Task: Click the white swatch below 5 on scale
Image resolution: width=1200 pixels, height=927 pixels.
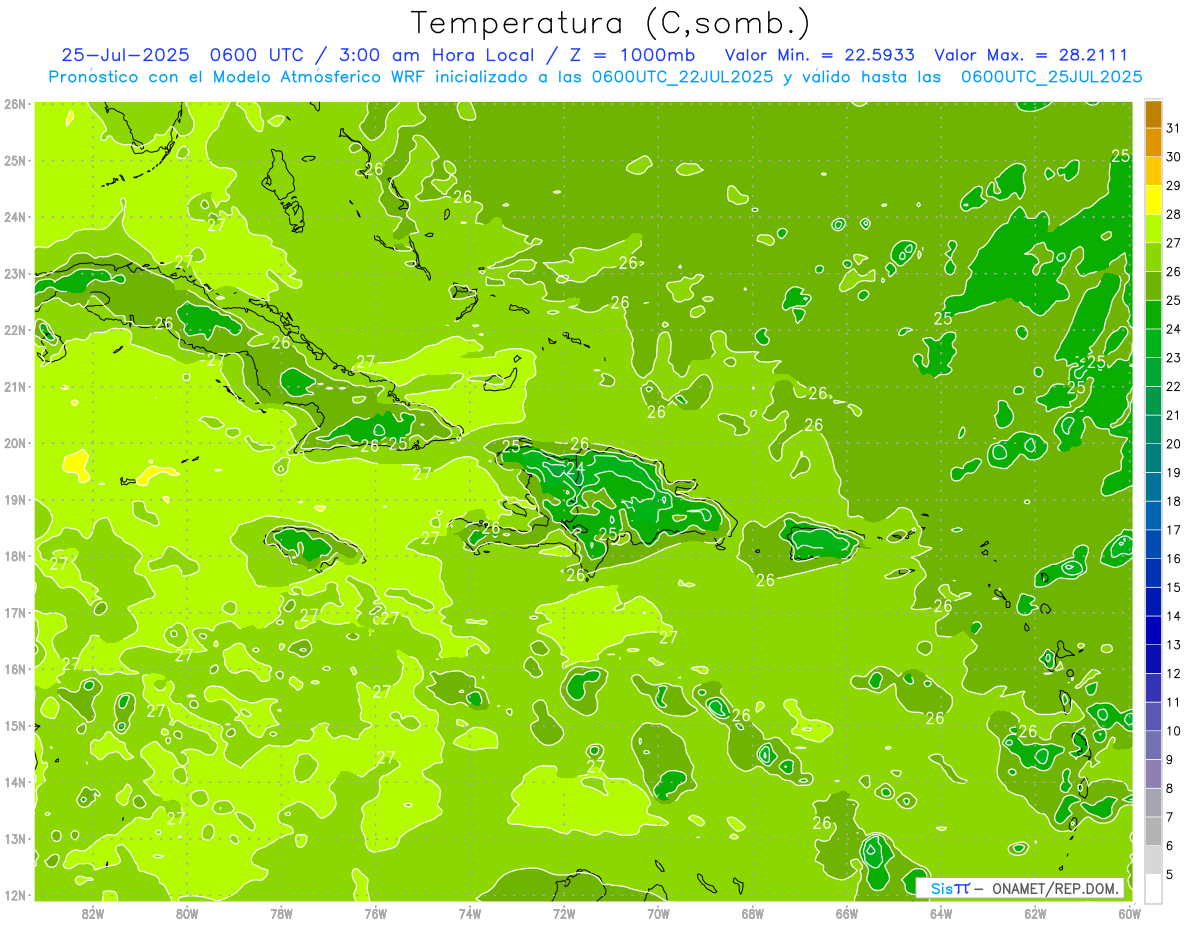Action: [1153, 888]
